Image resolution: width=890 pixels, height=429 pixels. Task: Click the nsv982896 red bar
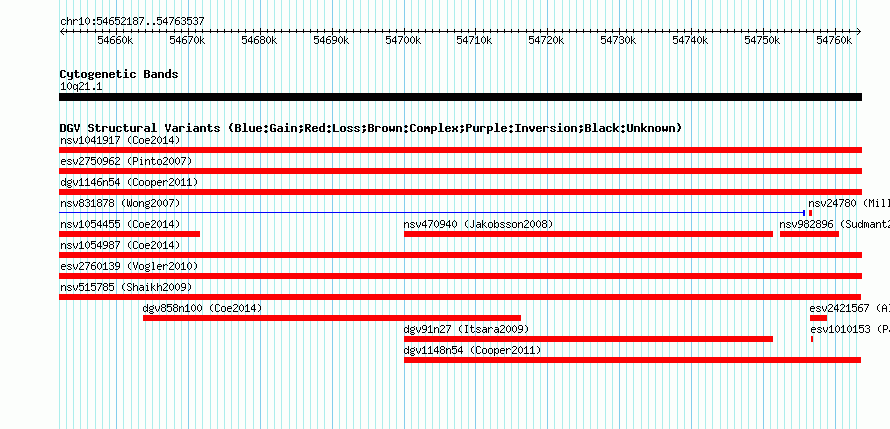coord(809,234)
